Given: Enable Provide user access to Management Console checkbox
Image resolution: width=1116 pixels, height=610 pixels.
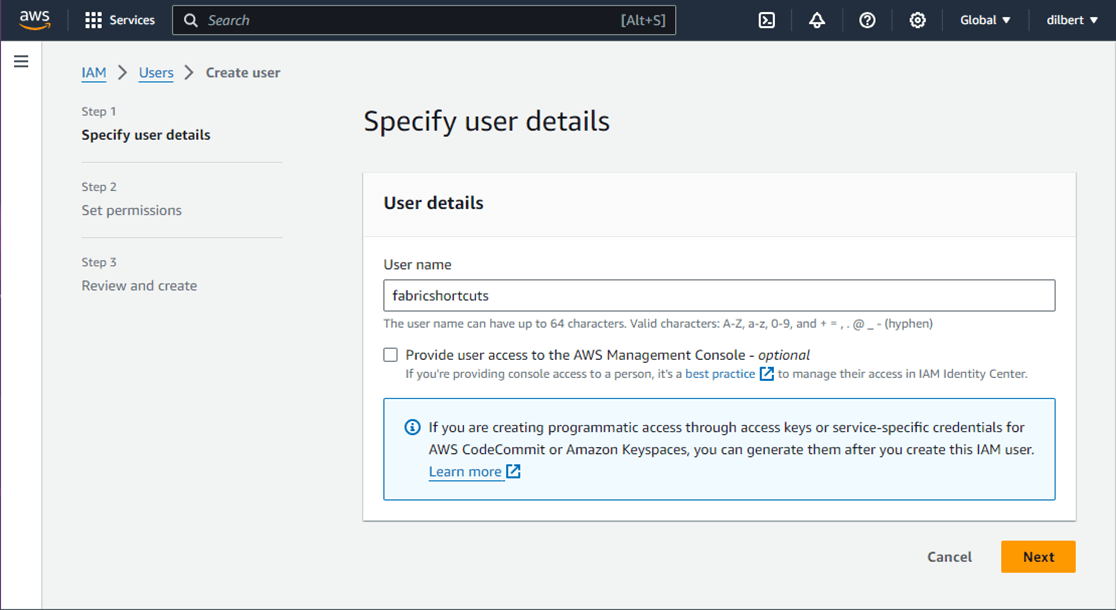Looking at the screenshot, I should tap(391, 355).
